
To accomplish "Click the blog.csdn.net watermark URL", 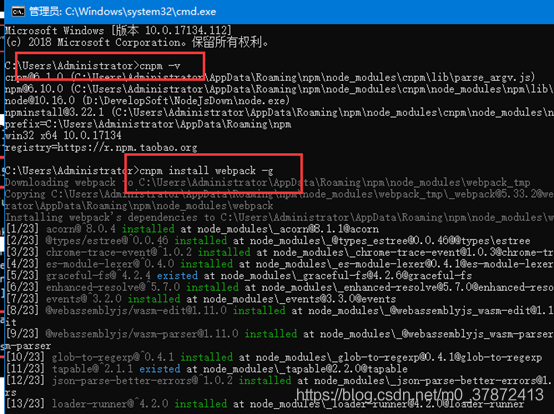I will [x=420, y=395].
